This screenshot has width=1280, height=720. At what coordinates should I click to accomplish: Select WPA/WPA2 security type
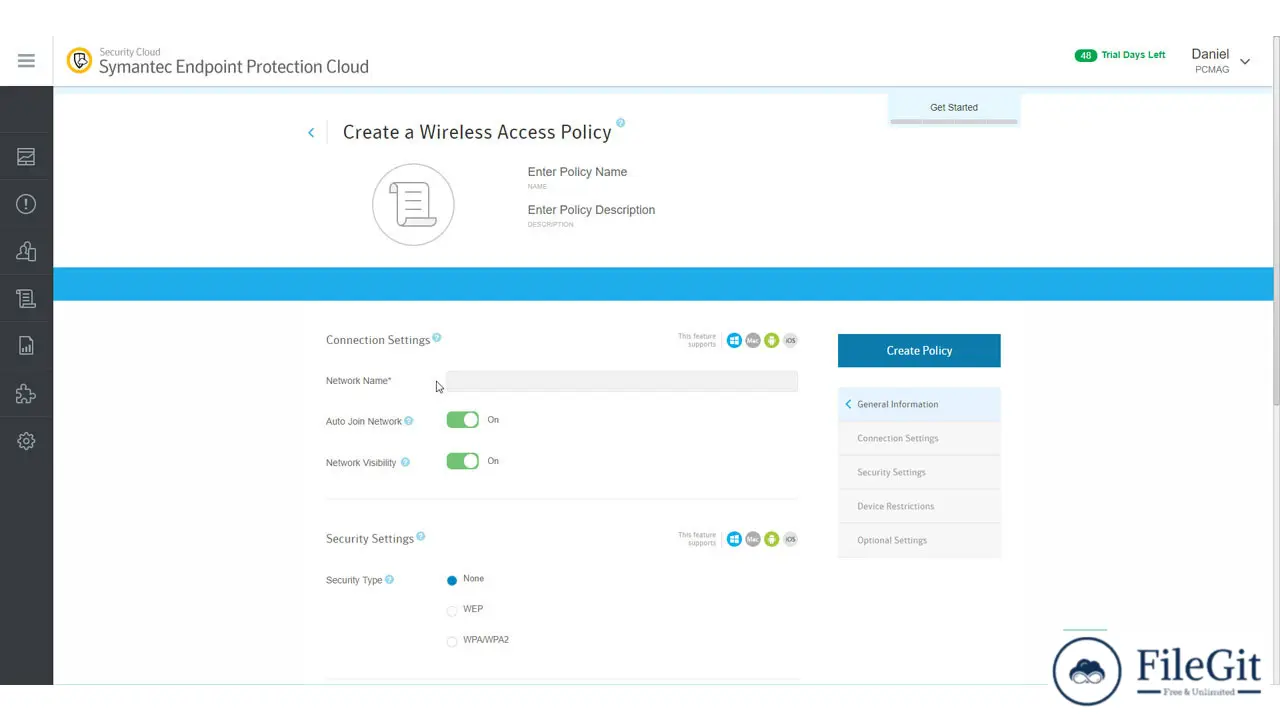452,641
